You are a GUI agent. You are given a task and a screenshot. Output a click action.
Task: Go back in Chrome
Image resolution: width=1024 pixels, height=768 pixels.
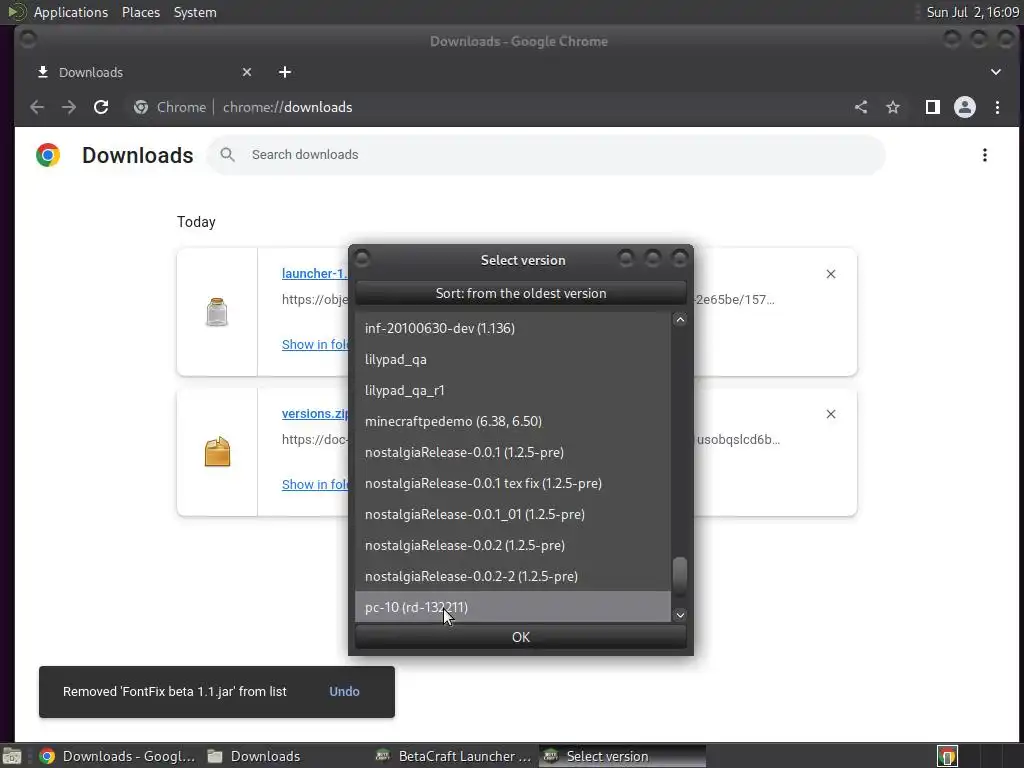[x=37, y=107]
